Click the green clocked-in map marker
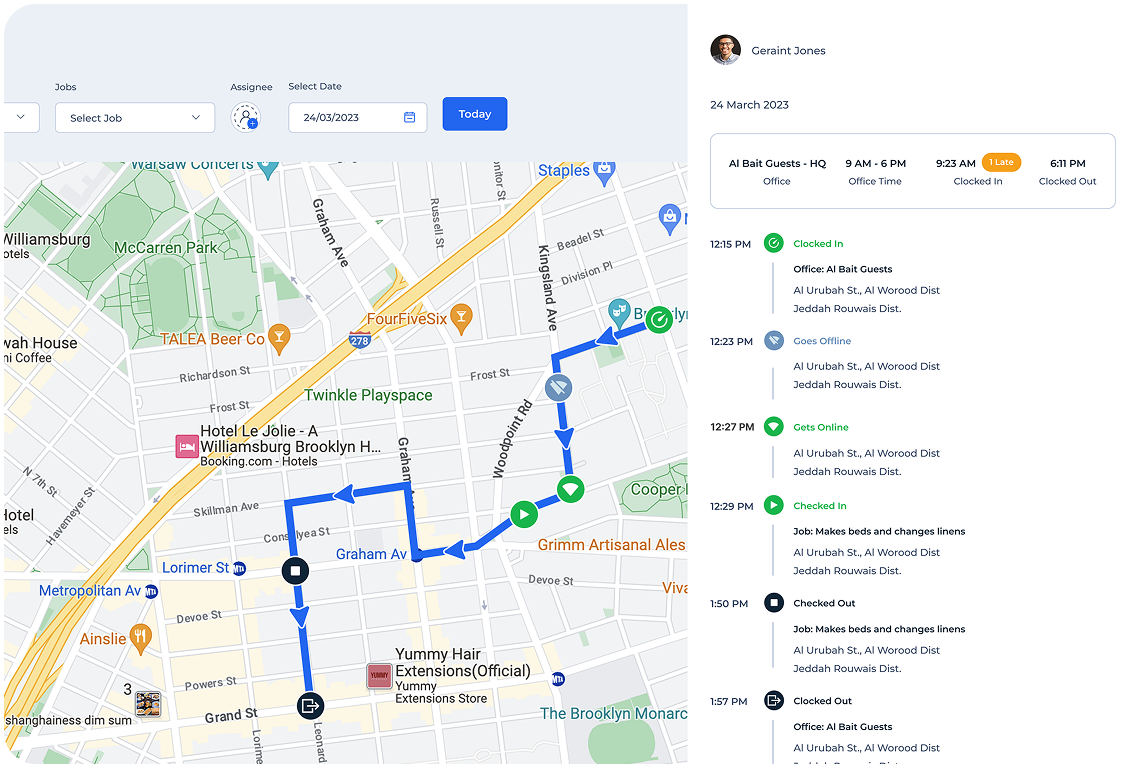 (x=659, y=320)
